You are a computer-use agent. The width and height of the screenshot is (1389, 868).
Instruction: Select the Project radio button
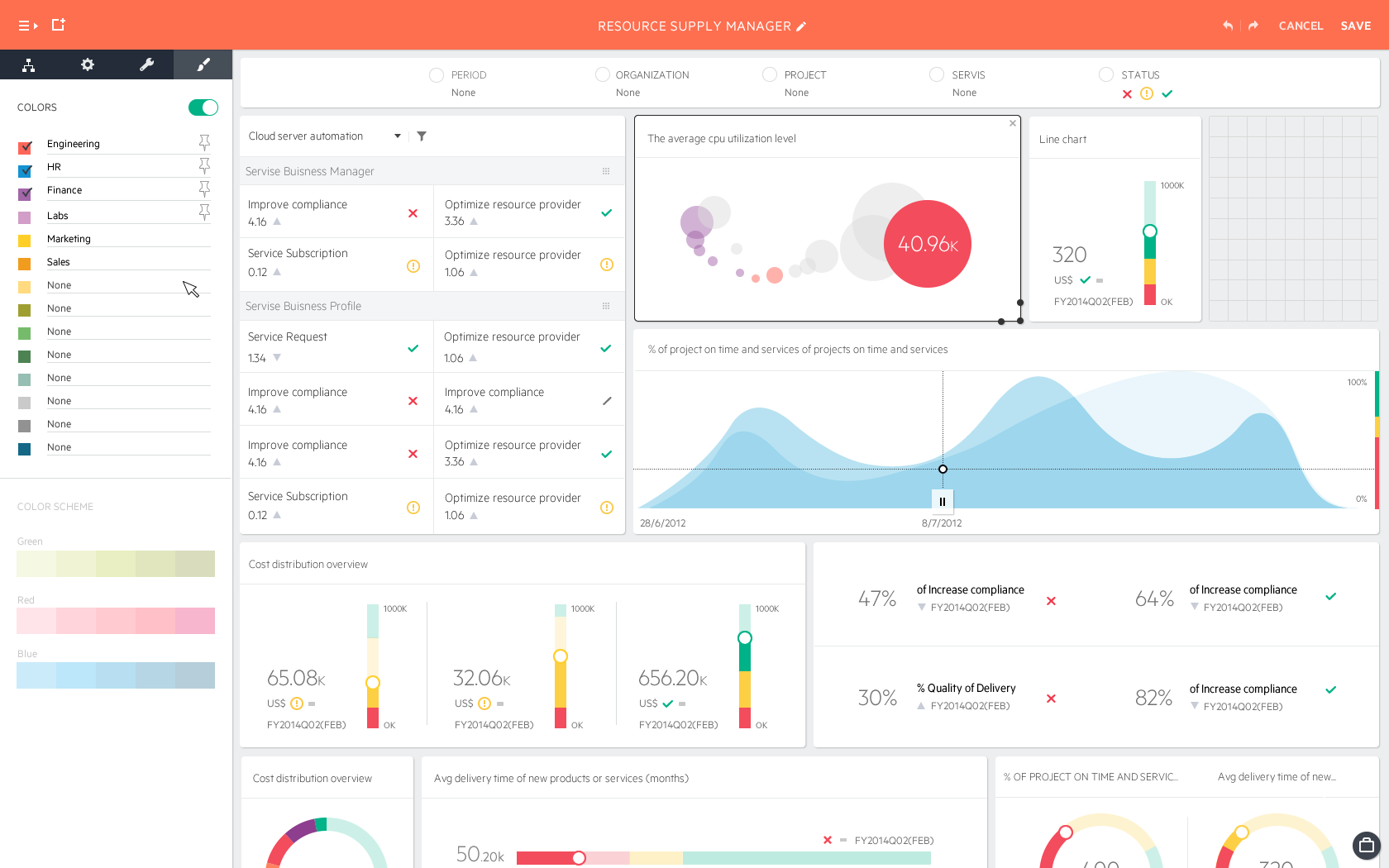(x=770, y=74)
